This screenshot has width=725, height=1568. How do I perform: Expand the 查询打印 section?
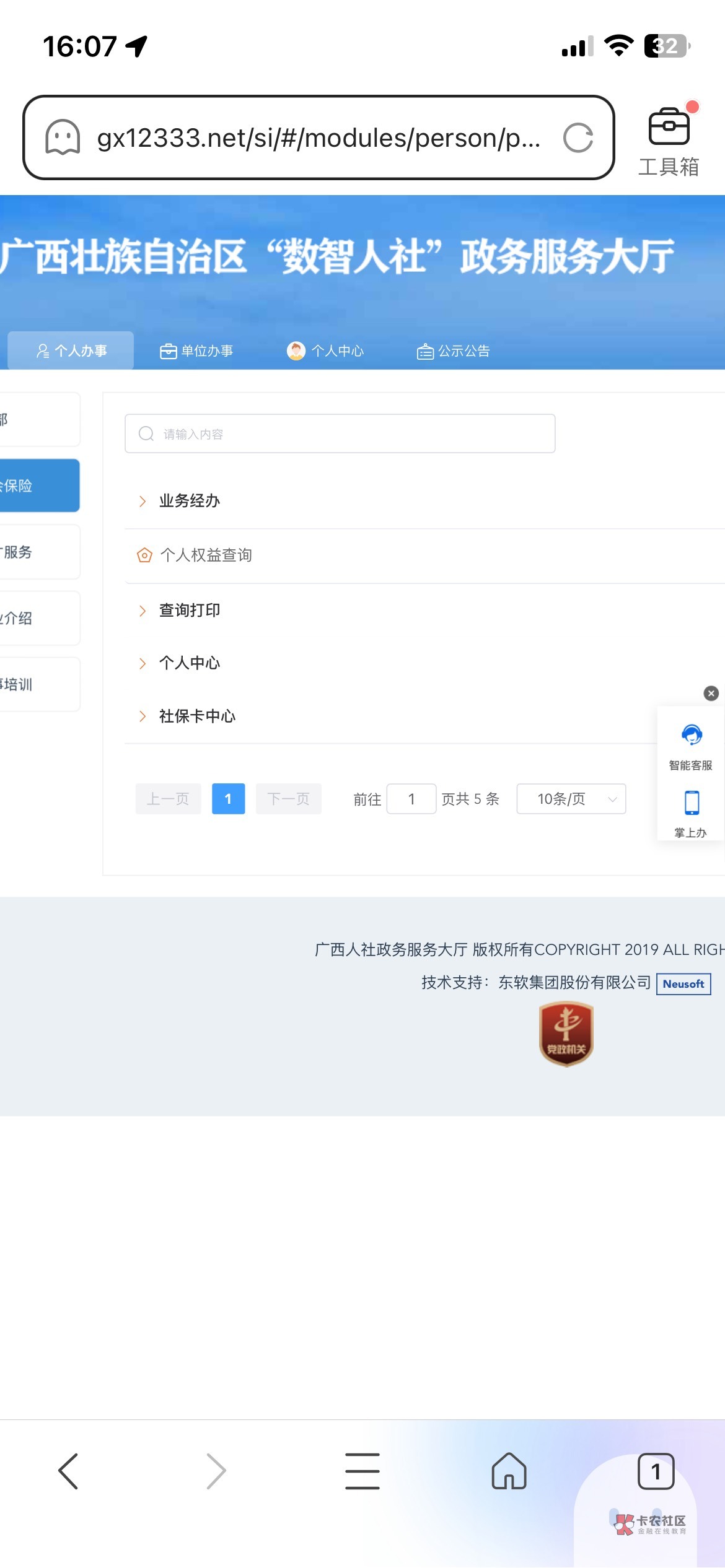click(189, 611)
